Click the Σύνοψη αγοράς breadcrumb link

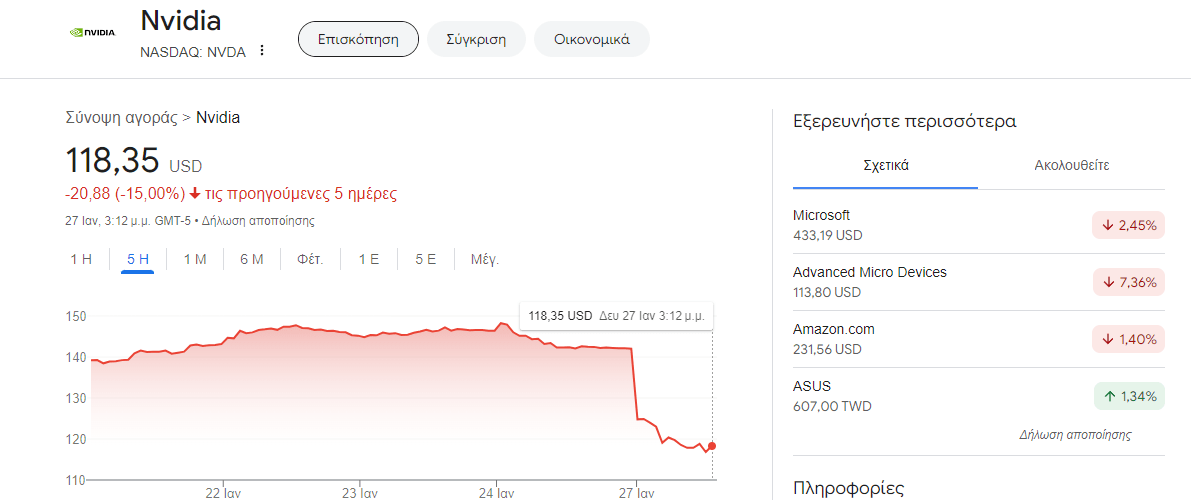pos(121,118)
